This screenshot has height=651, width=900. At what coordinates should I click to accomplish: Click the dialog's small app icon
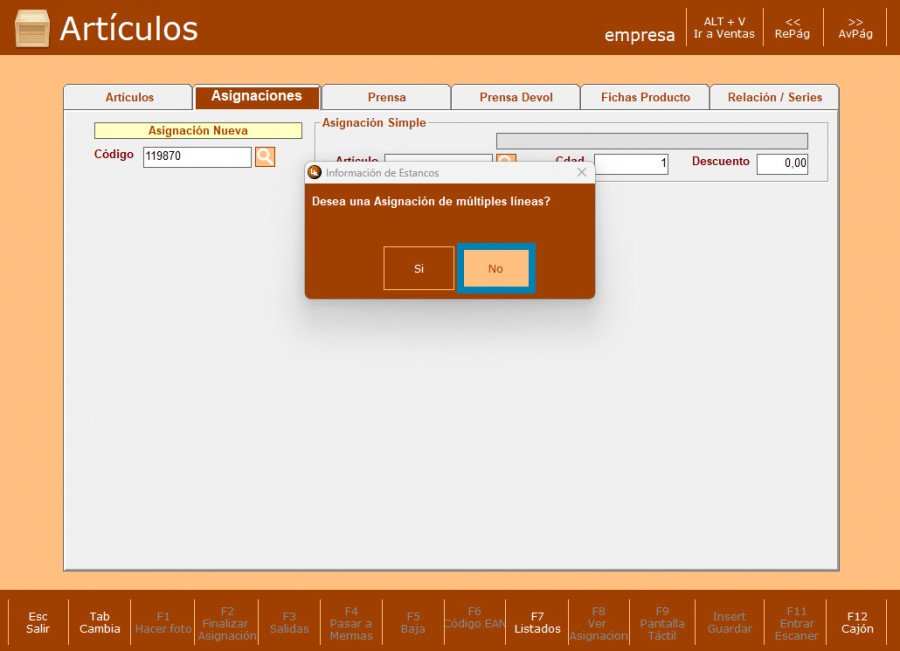coord(315,173)
